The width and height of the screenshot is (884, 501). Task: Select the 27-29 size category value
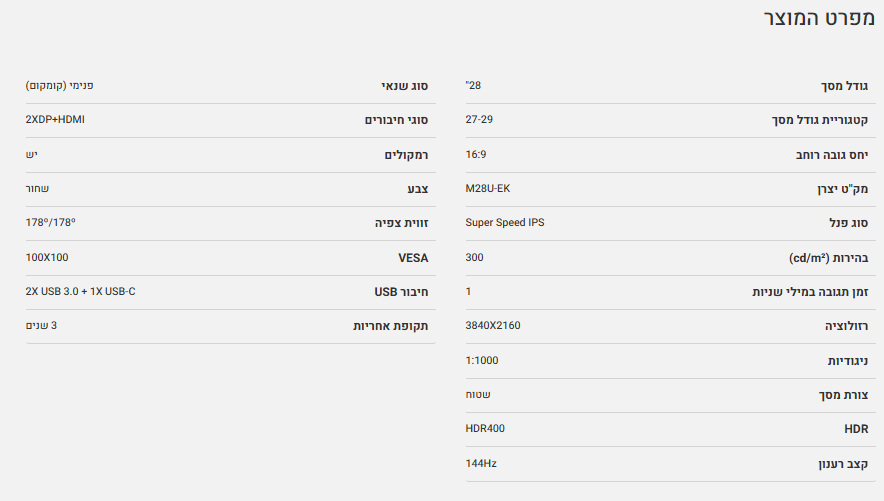[x=479, y=120]
